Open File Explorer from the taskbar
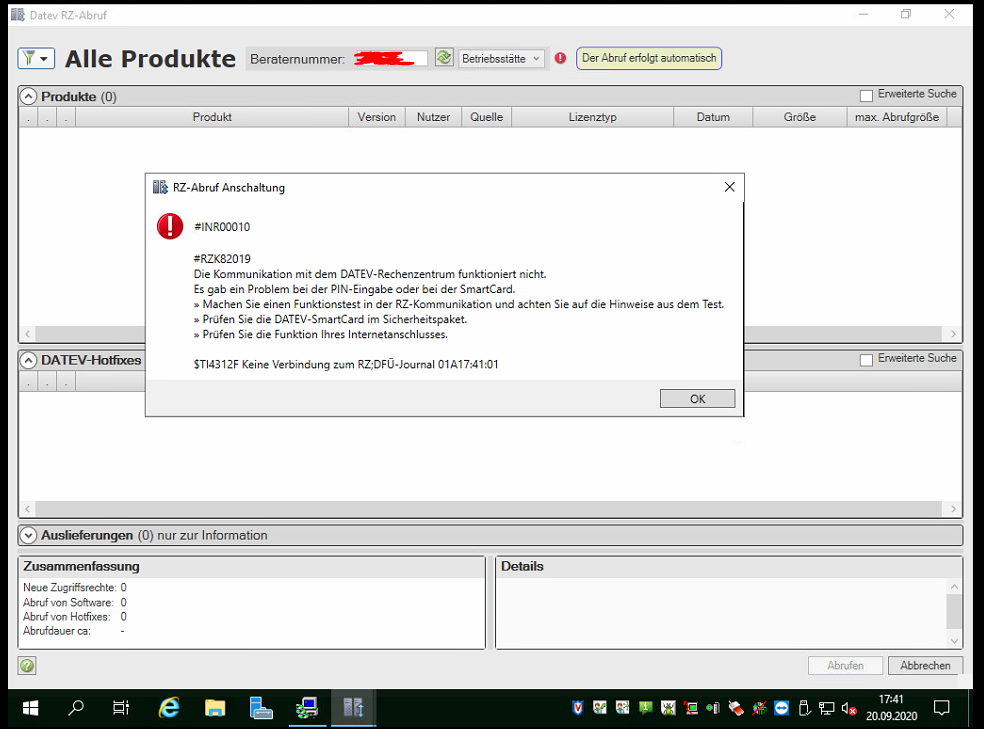 pos(215,708)
